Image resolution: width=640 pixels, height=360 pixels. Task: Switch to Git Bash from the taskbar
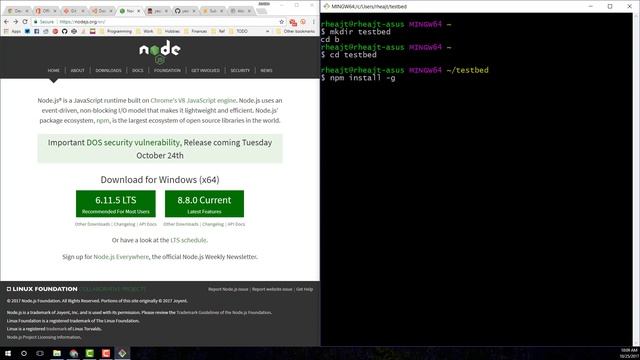point(122,353)
